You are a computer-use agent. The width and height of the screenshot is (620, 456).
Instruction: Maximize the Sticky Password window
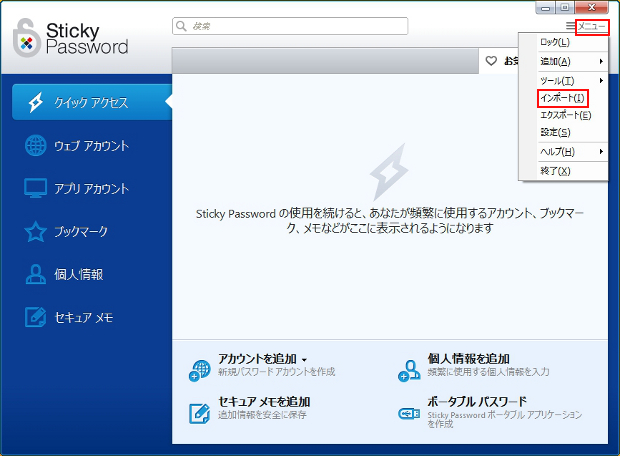pyautogui.click(x=565, y=8)
